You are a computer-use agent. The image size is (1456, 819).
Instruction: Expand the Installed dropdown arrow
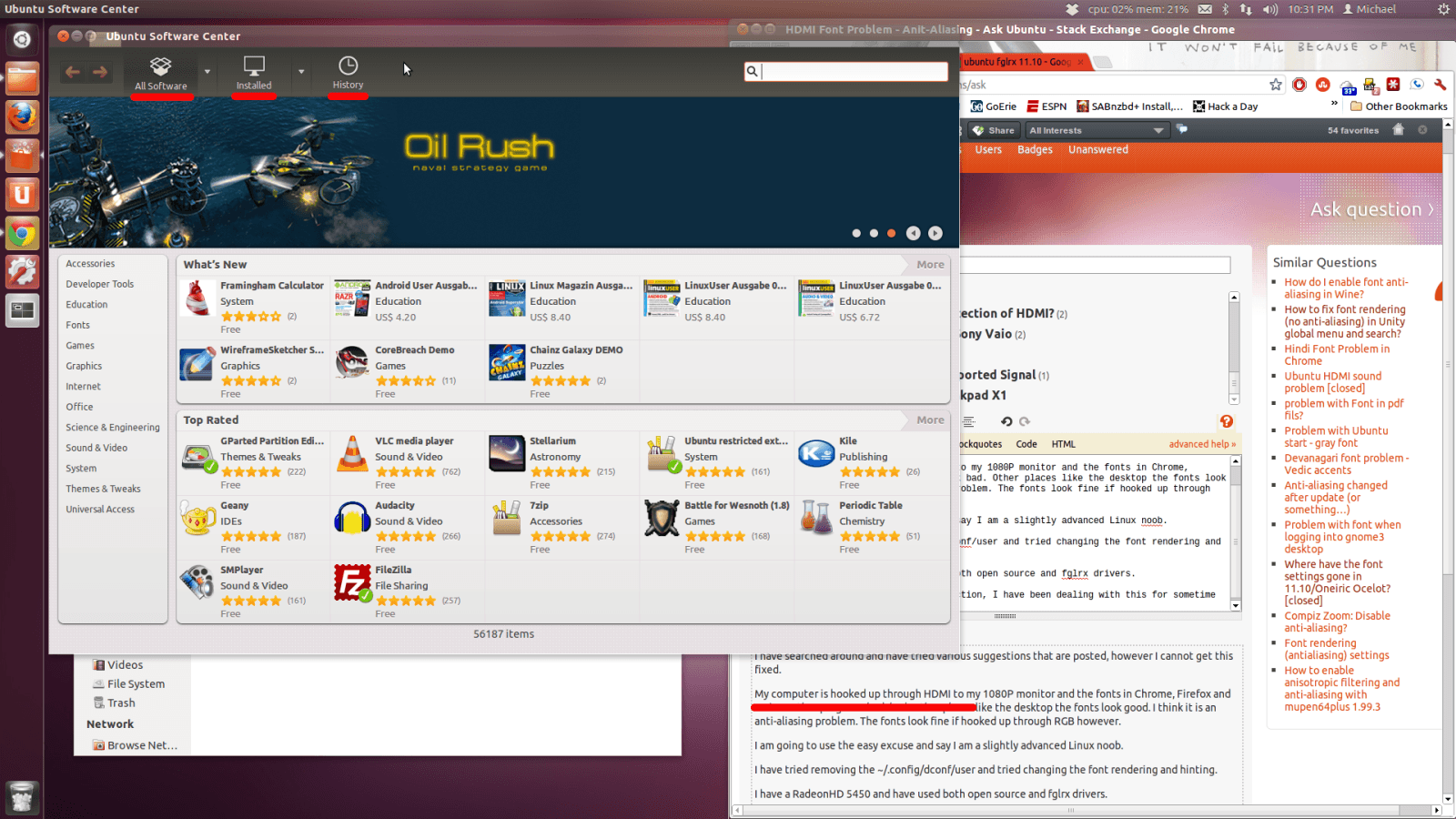pyautogui.click(x=301, y=72)
